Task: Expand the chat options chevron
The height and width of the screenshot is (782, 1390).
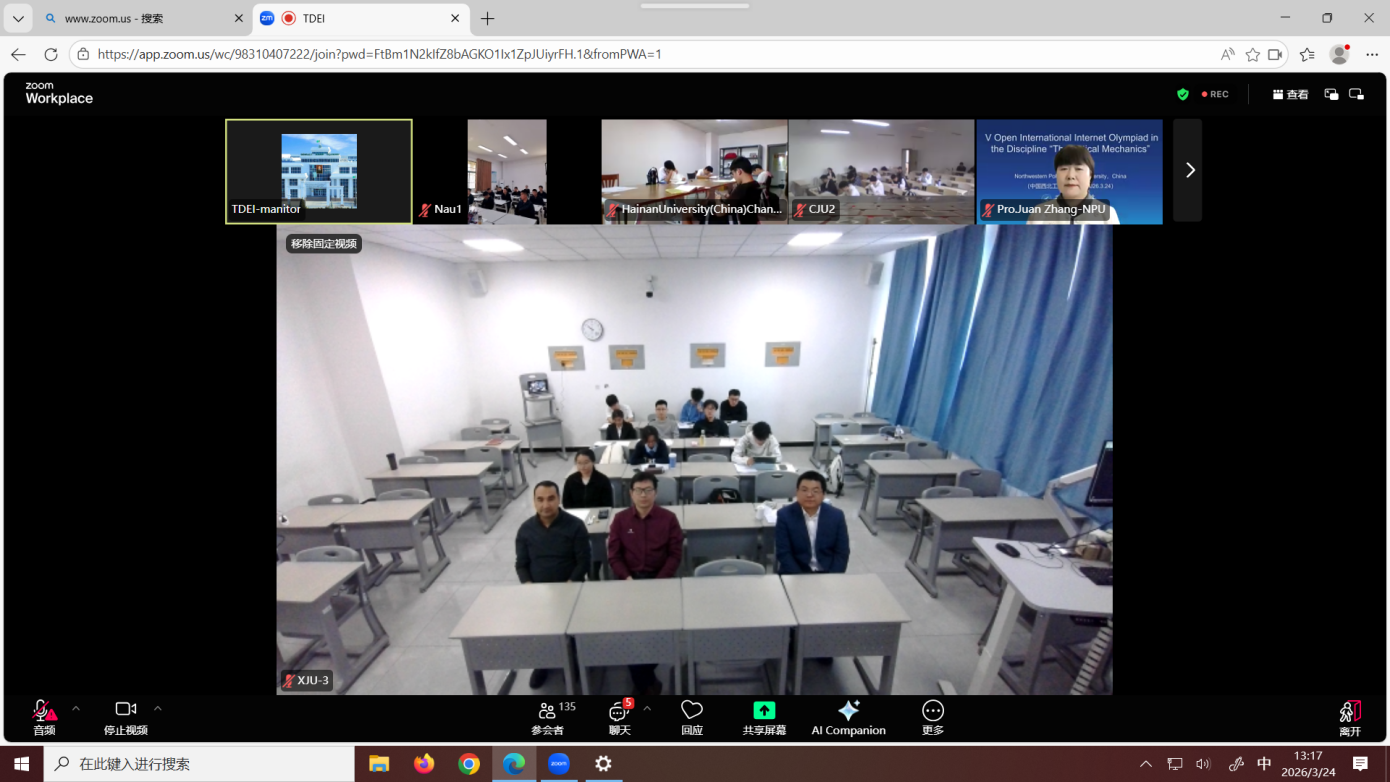Action: [647, 709]
